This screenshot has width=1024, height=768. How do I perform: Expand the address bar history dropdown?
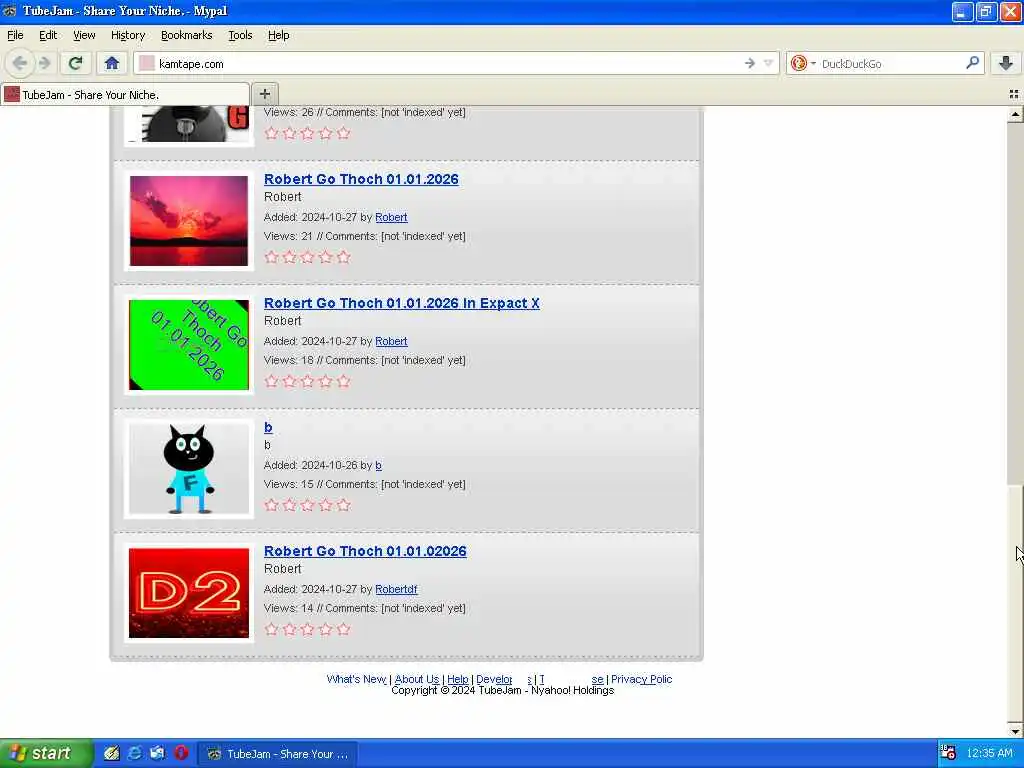pos(769,63)
